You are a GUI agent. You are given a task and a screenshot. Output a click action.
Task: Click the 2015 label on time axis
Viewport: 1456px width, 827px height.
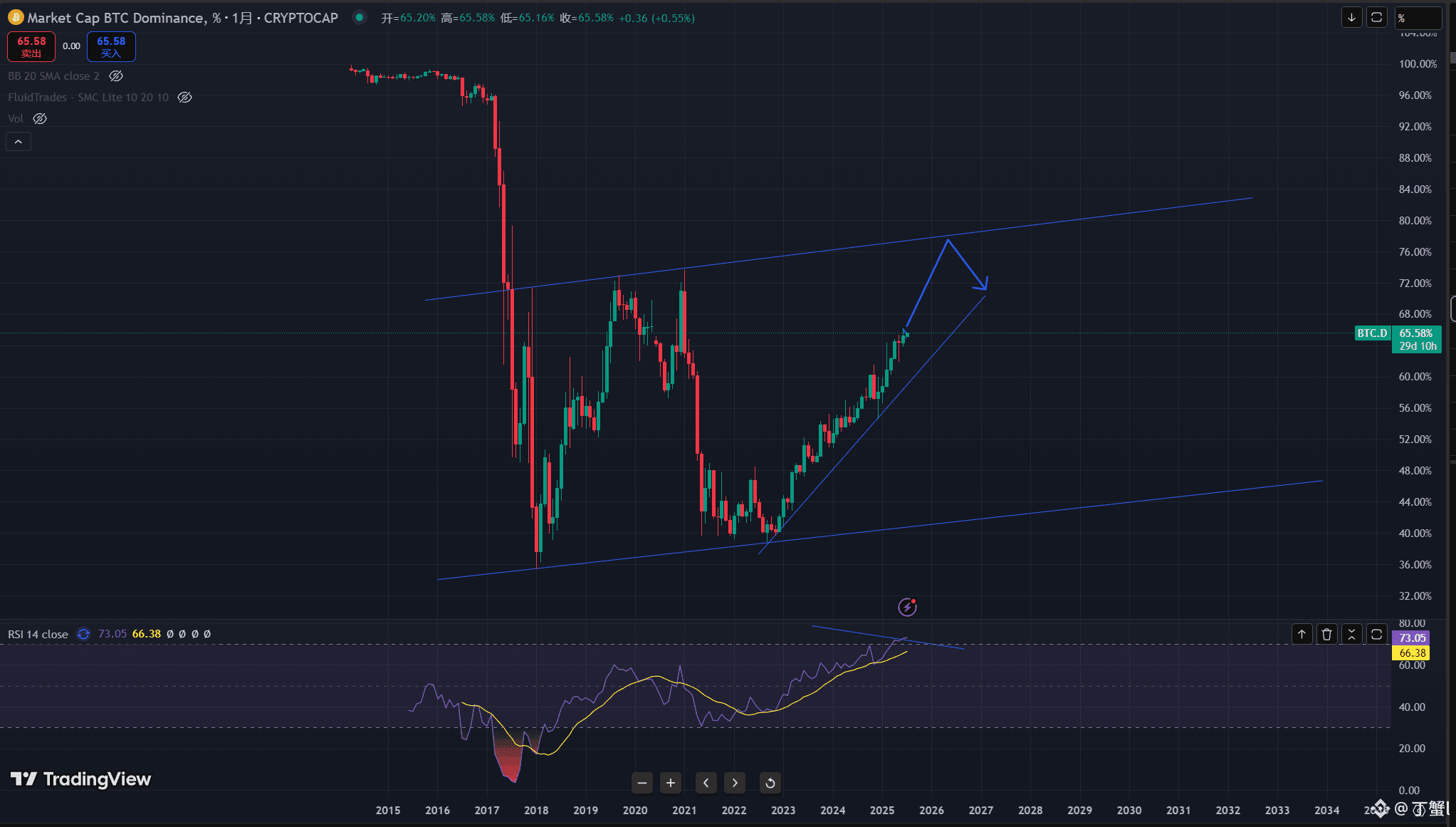[x=388, y=810]
